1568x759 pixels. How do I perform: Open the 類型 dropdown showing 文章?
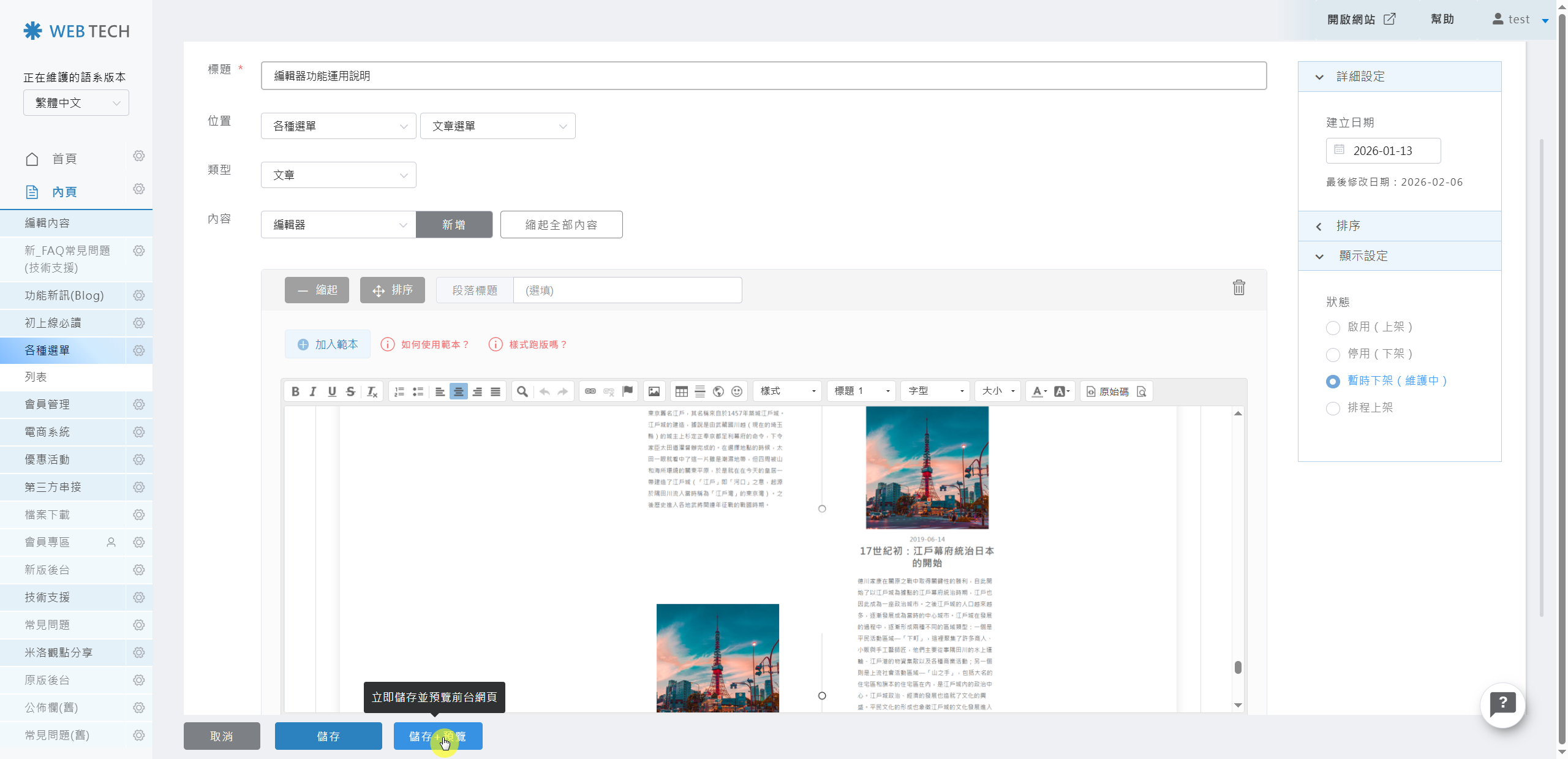click(x=338, y=175)
